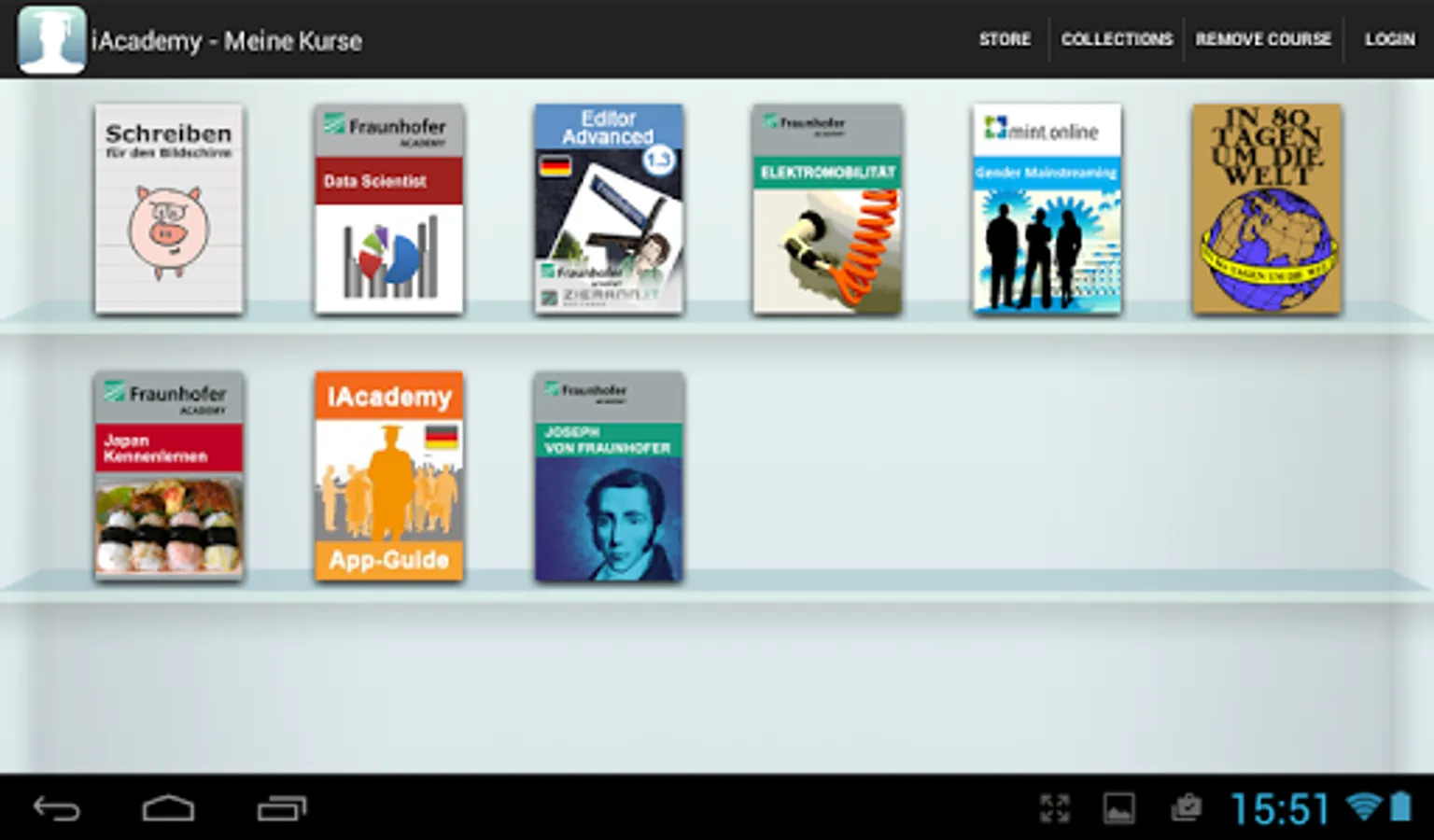The width and height of the screenshot is (1434, 840).
Task: Open the Joseph von Fraunhofer course
Action: (609, 476)
